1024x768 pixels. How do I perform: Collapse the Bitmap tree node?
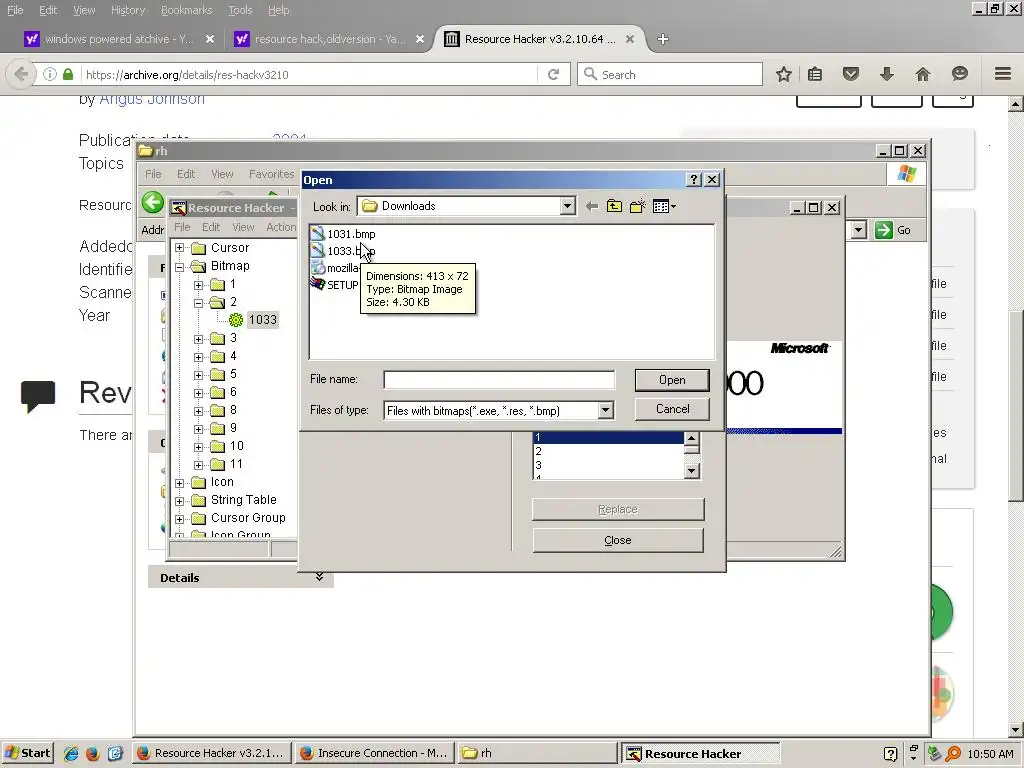pyautogui.click(x=180, y=266)
